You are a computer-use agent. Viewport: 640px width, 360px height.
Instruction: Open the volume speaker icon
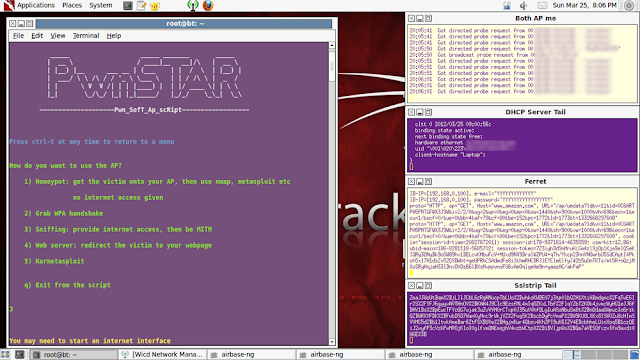(x=523, y=5)
